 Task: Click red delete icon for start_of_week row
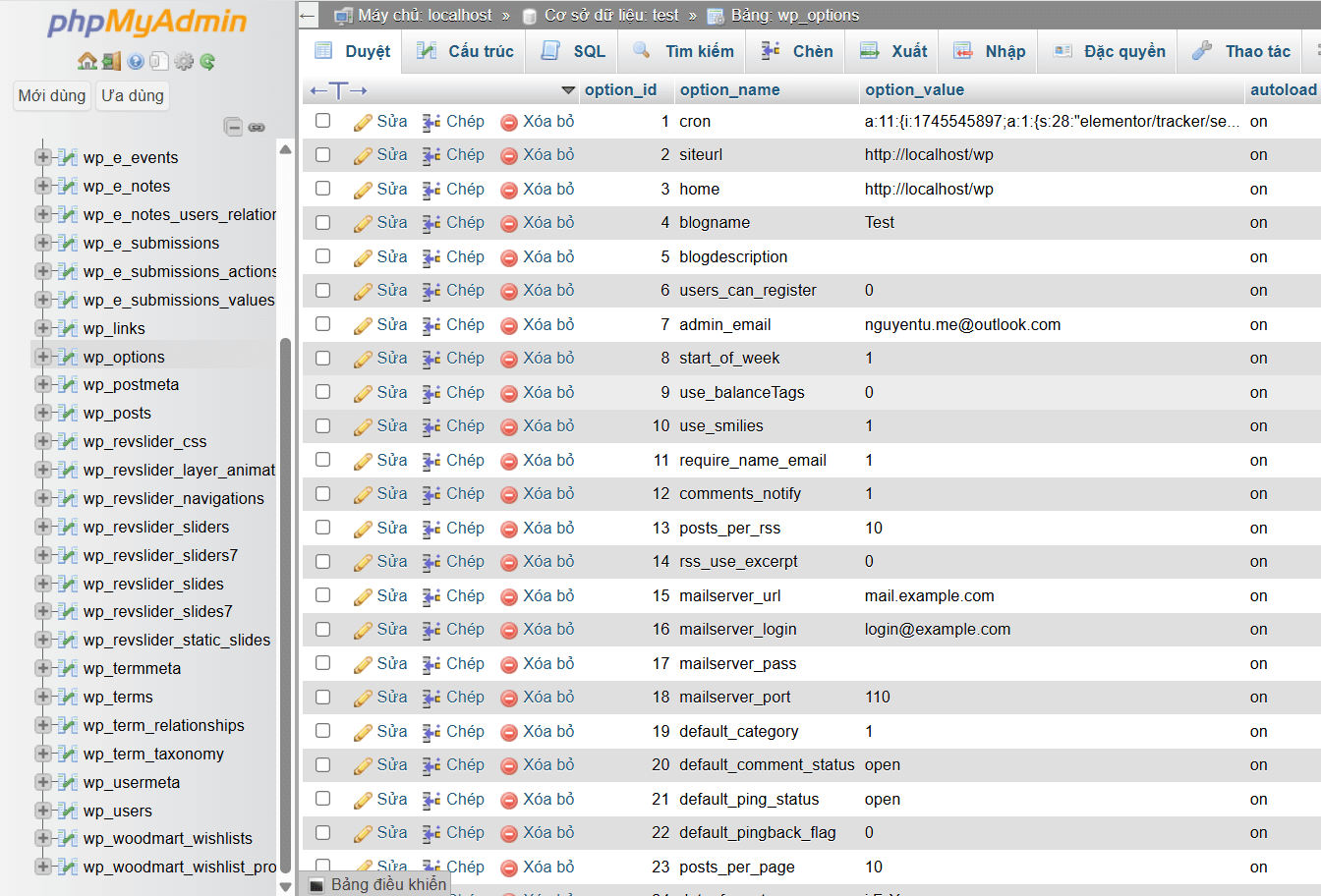509,359
